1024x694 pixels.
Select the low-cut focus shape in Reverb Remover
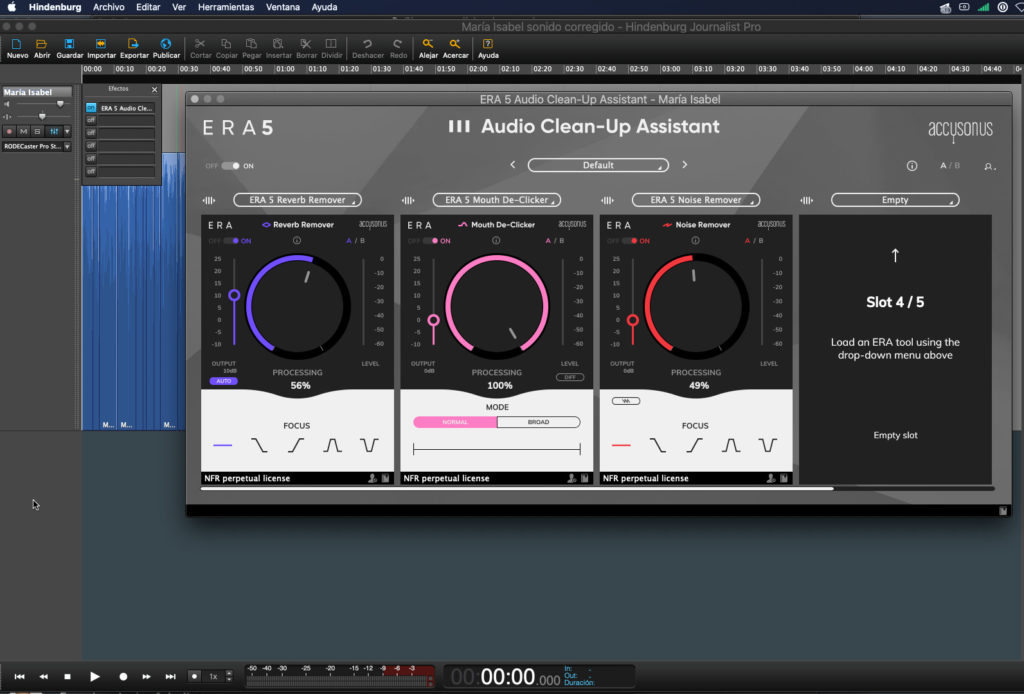(296, 445)
